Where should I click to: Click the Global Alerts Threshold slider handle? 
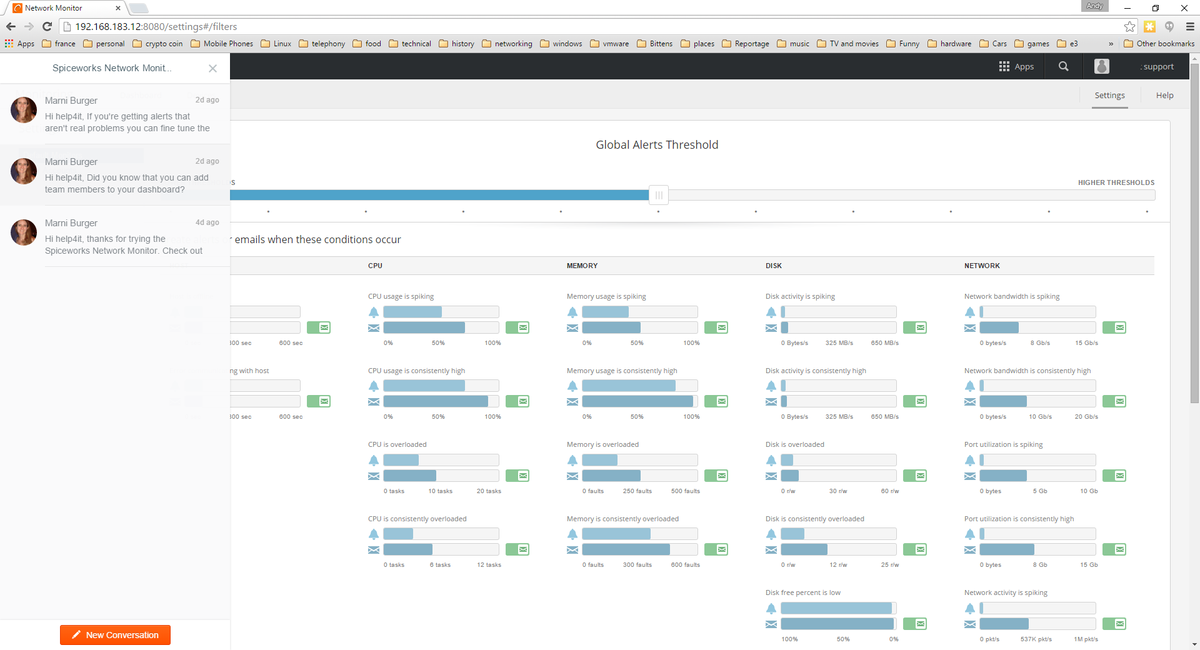[658, 194]
